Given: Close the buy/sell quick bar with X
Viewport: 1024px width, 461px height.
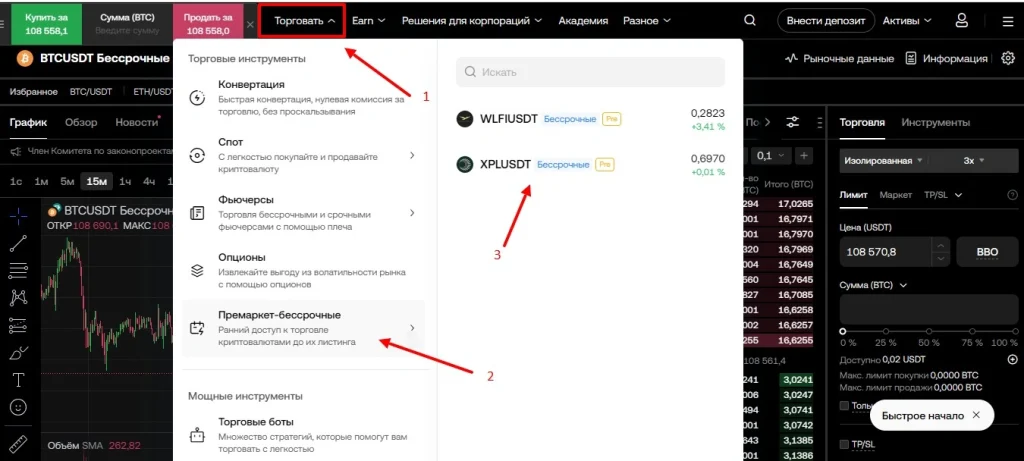Looking at the screenshot, I should pos(250,24).
